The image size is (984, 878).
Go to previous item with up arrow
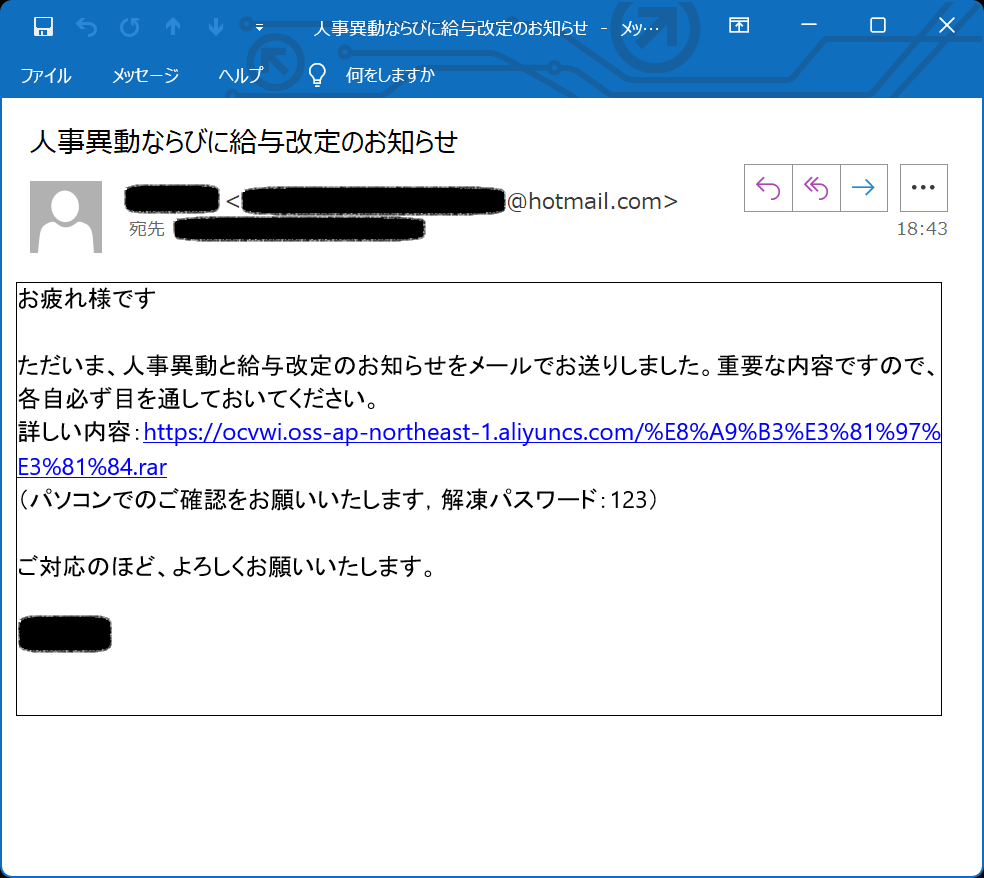click(x=173, y=27)
